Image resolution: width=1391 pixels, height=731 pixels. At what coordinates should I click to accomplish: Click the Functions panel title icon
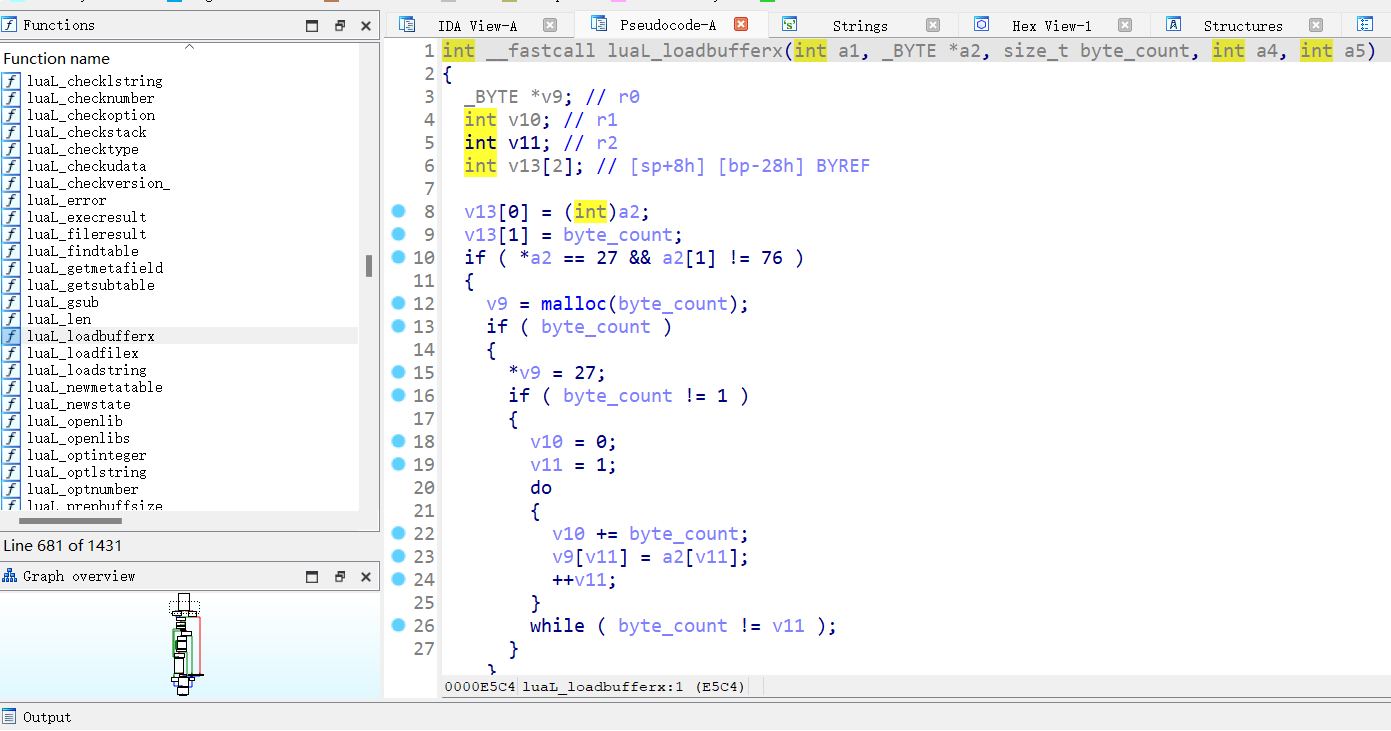(10, 25)
